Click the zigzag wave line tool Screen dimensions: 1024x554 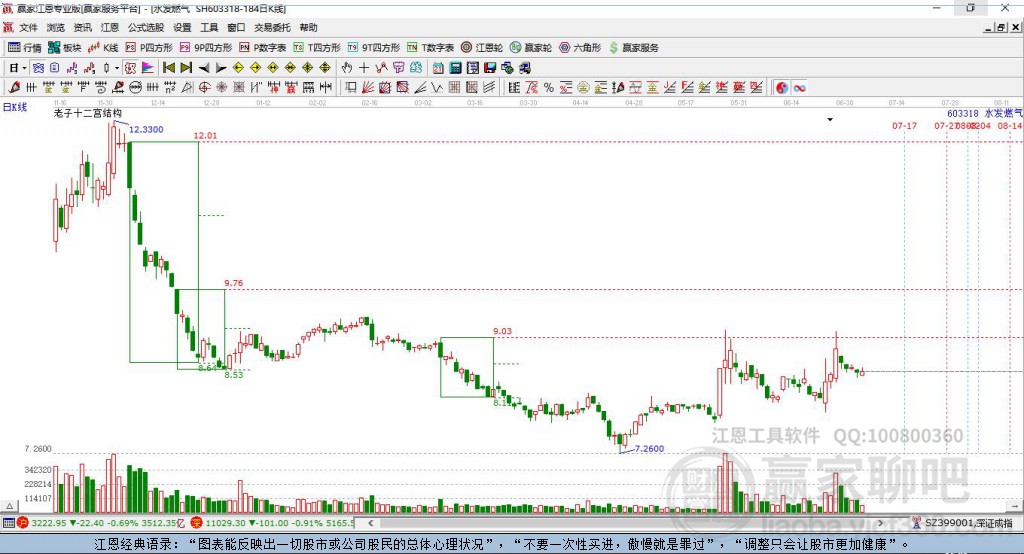(x=437, y=88)
